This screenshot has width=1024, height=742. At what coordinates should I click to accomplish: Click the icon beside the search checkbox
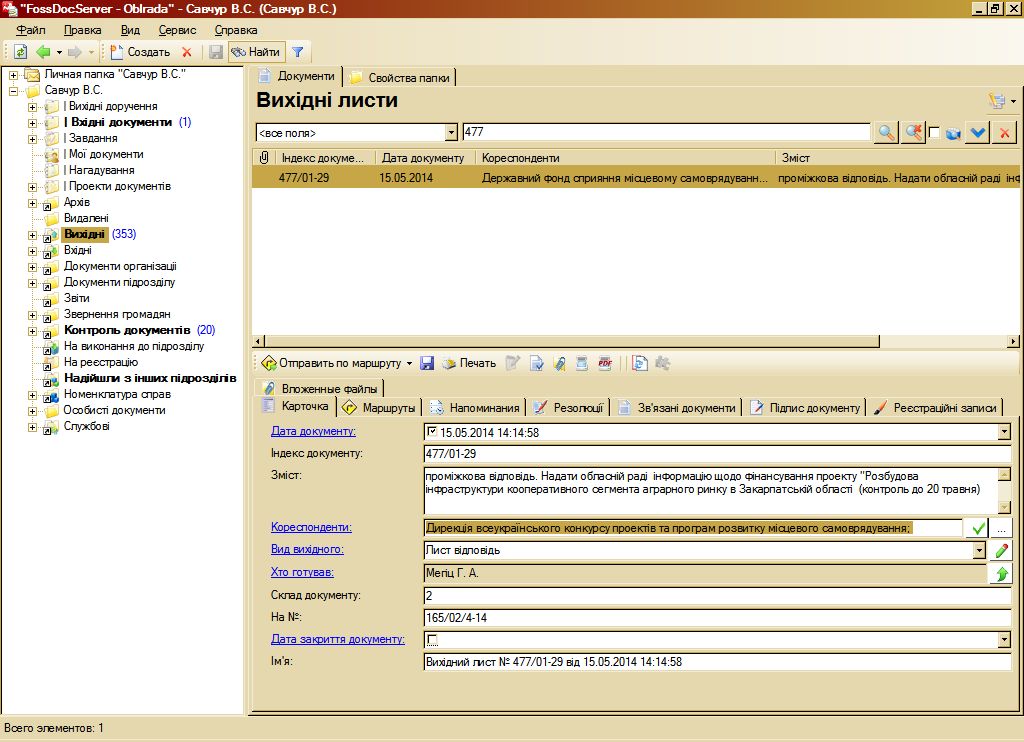point(953,133)
